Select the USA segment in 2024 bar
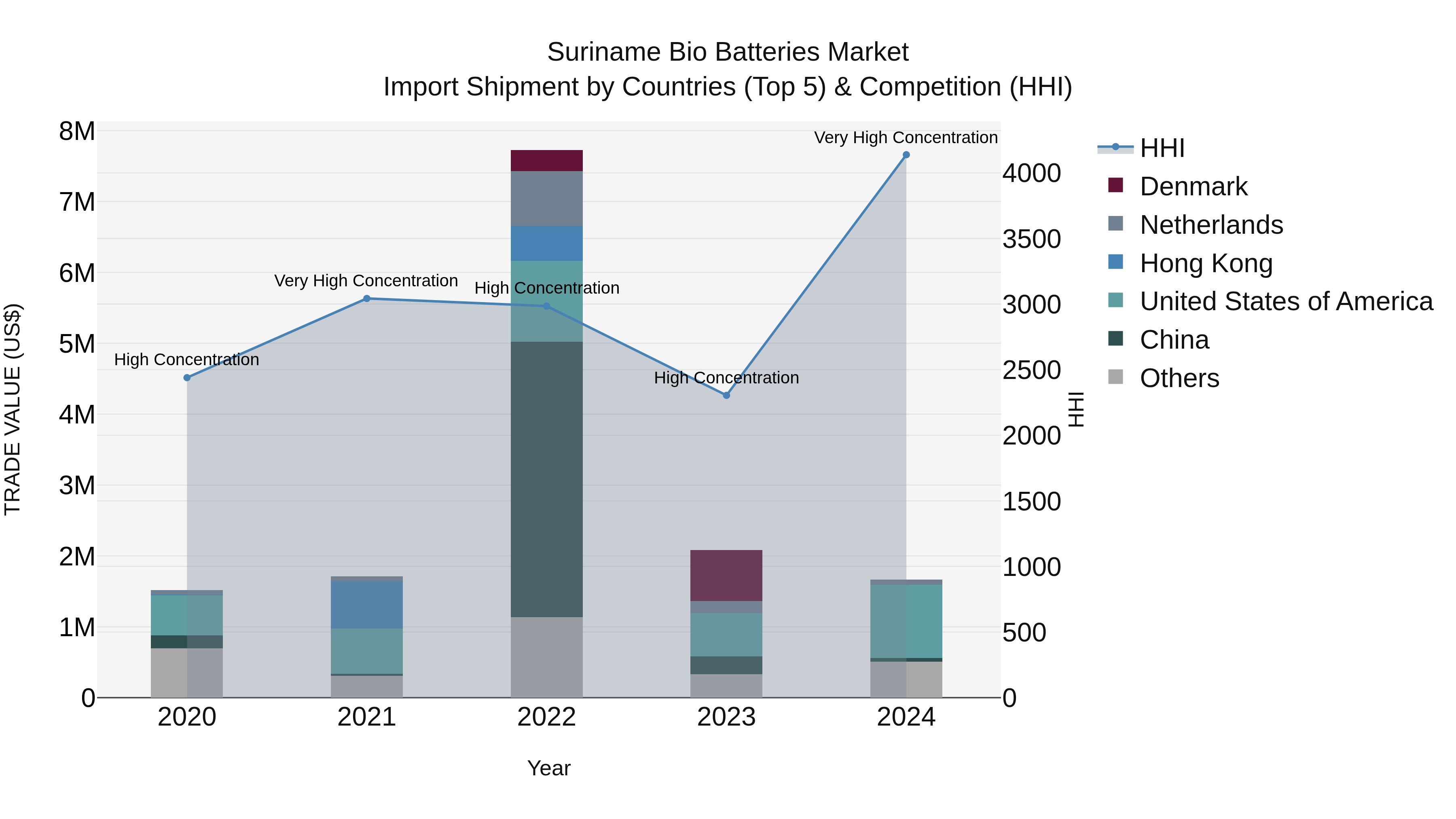 906,622
